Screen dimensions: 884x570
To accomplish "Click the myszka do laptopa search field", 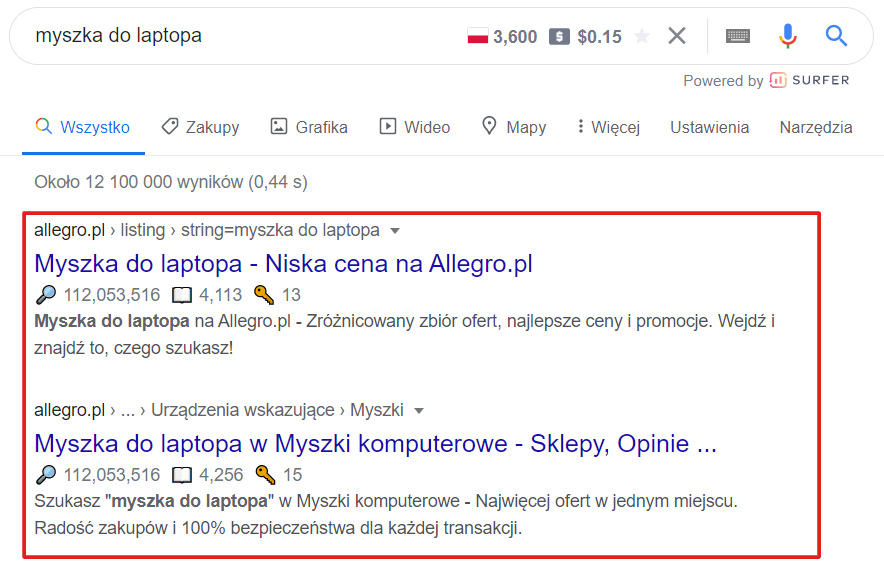I will click(242, 36).
